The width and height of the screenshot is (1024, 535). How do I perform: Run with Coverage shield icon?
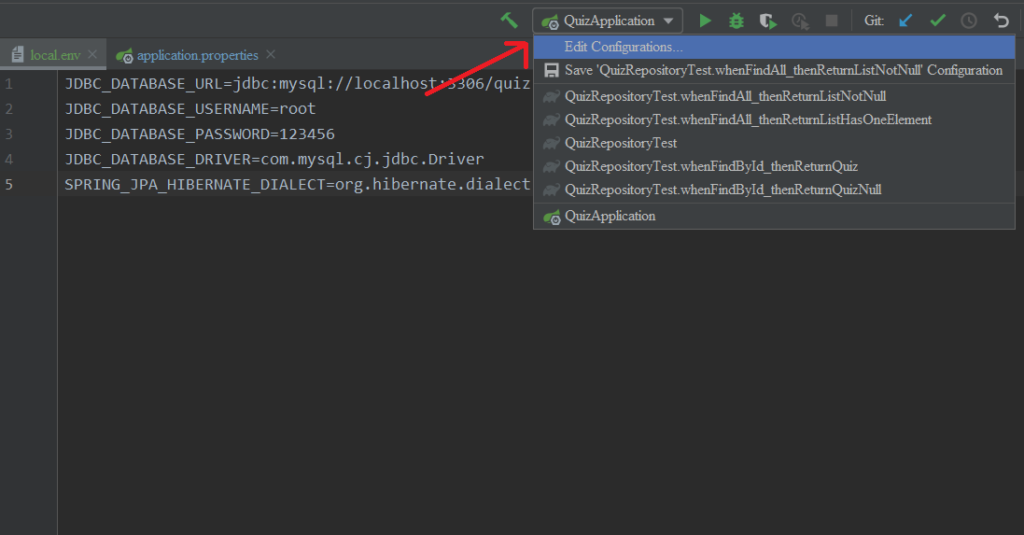pos(767,20)
